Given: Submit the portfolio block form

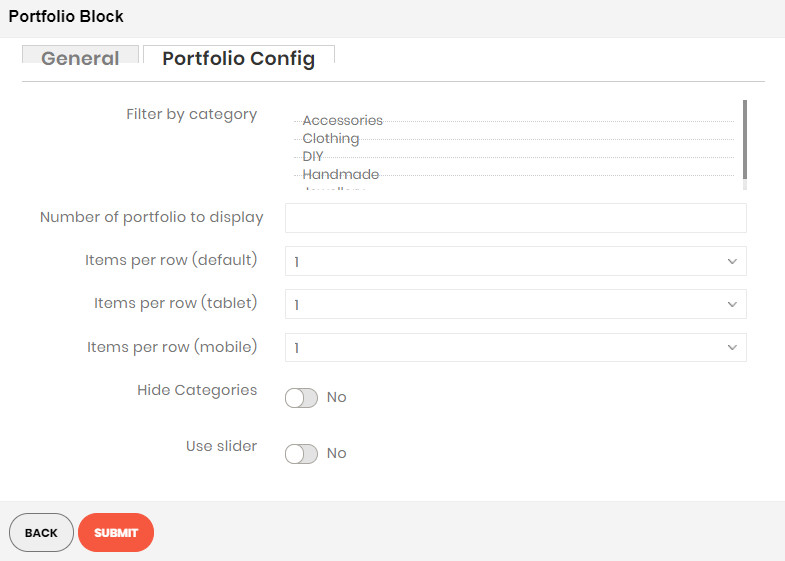Looking at the screenshot, I should pyautogui.click(x=116, y=532).
